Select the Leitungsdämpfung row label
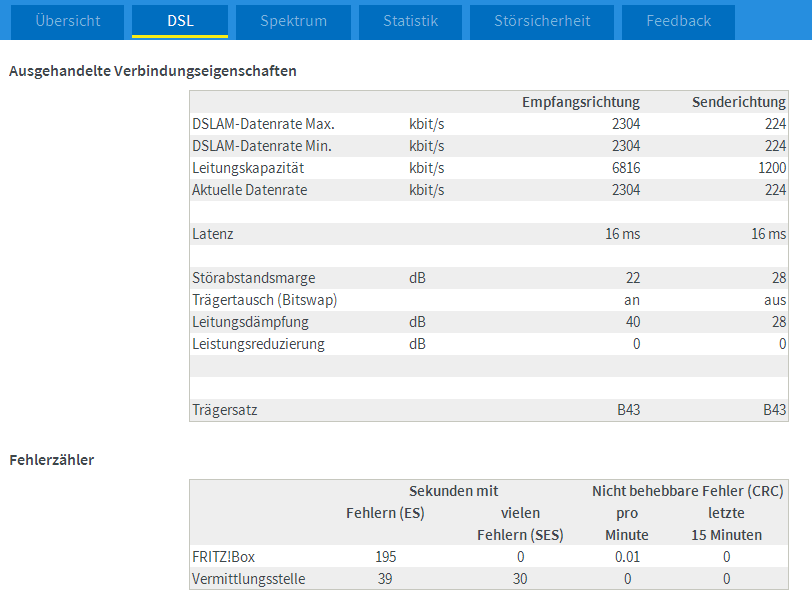The width and height of the screenshot is (812, 595). tap(250, 322)
